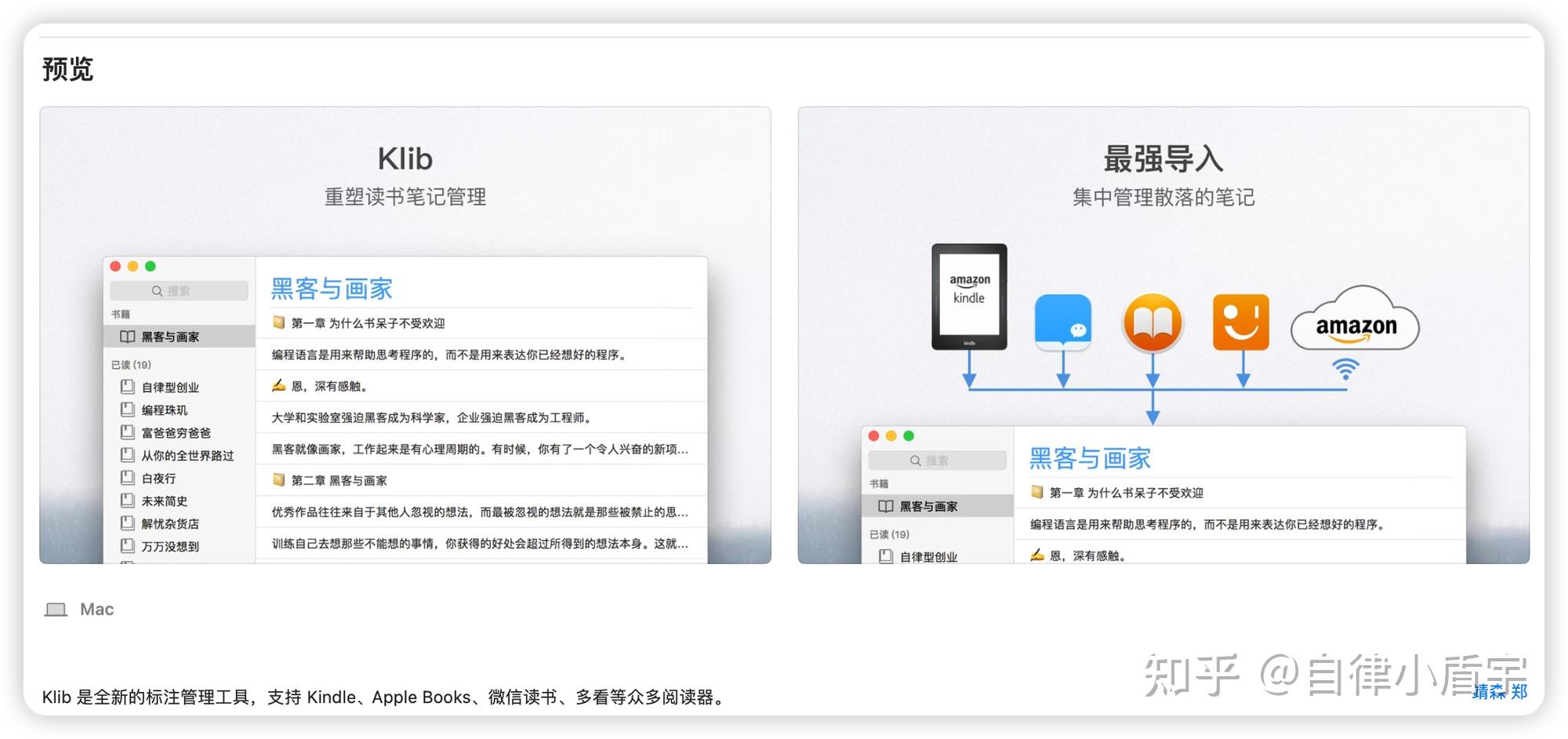Click the green zoom dot in 最强导入 preview window
1568x739 pixels.
(x=909, y=436)
